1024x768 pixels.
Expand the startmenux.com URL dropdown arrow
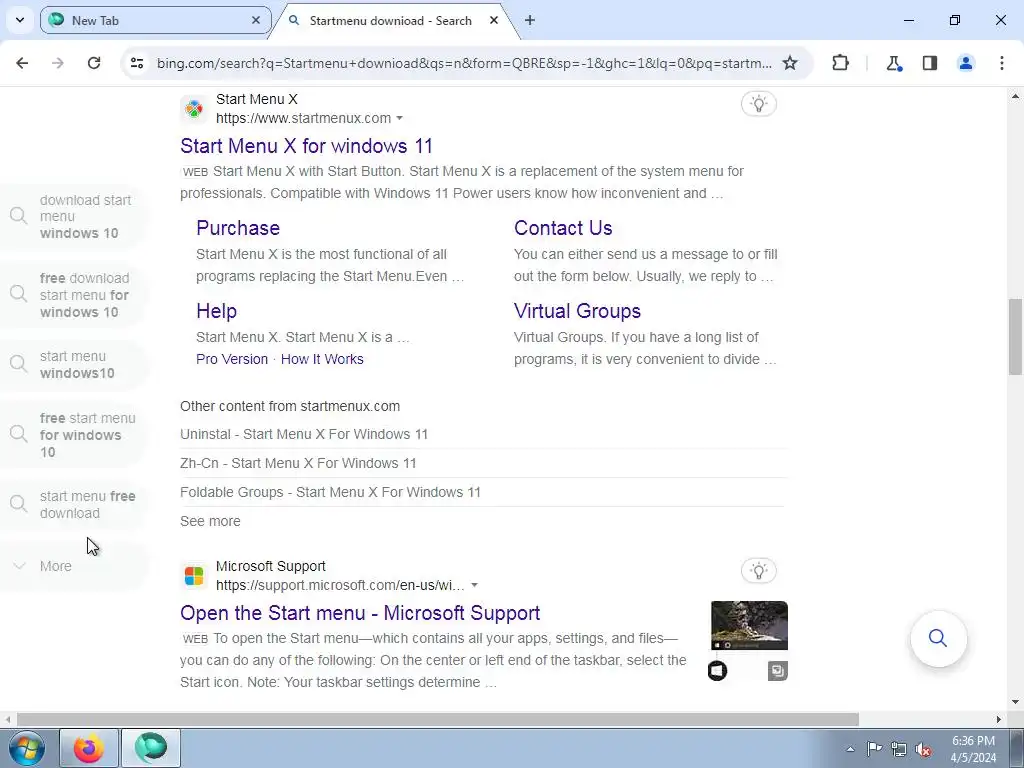[x=400, y=118]
